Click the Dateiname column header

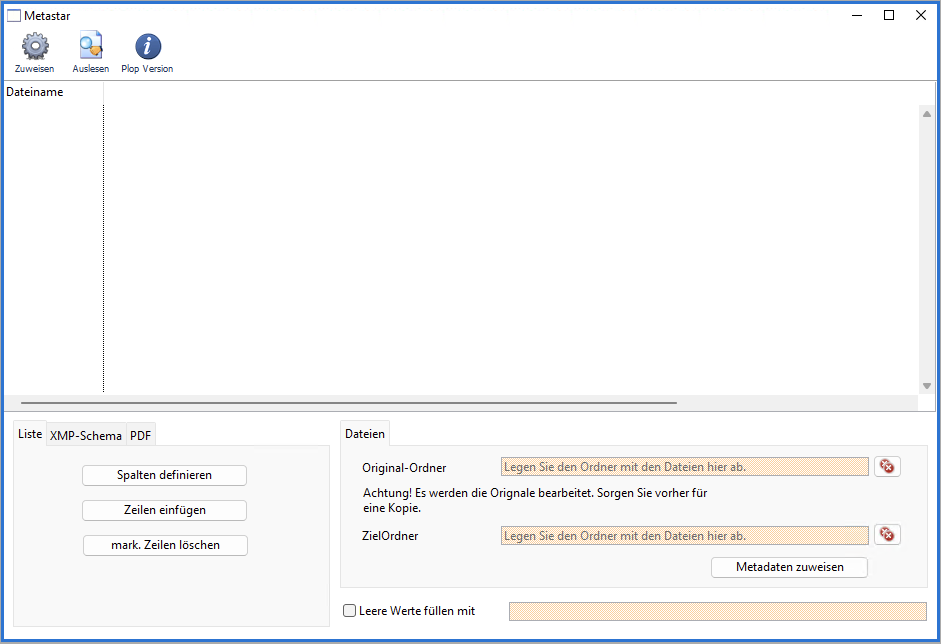52,92
